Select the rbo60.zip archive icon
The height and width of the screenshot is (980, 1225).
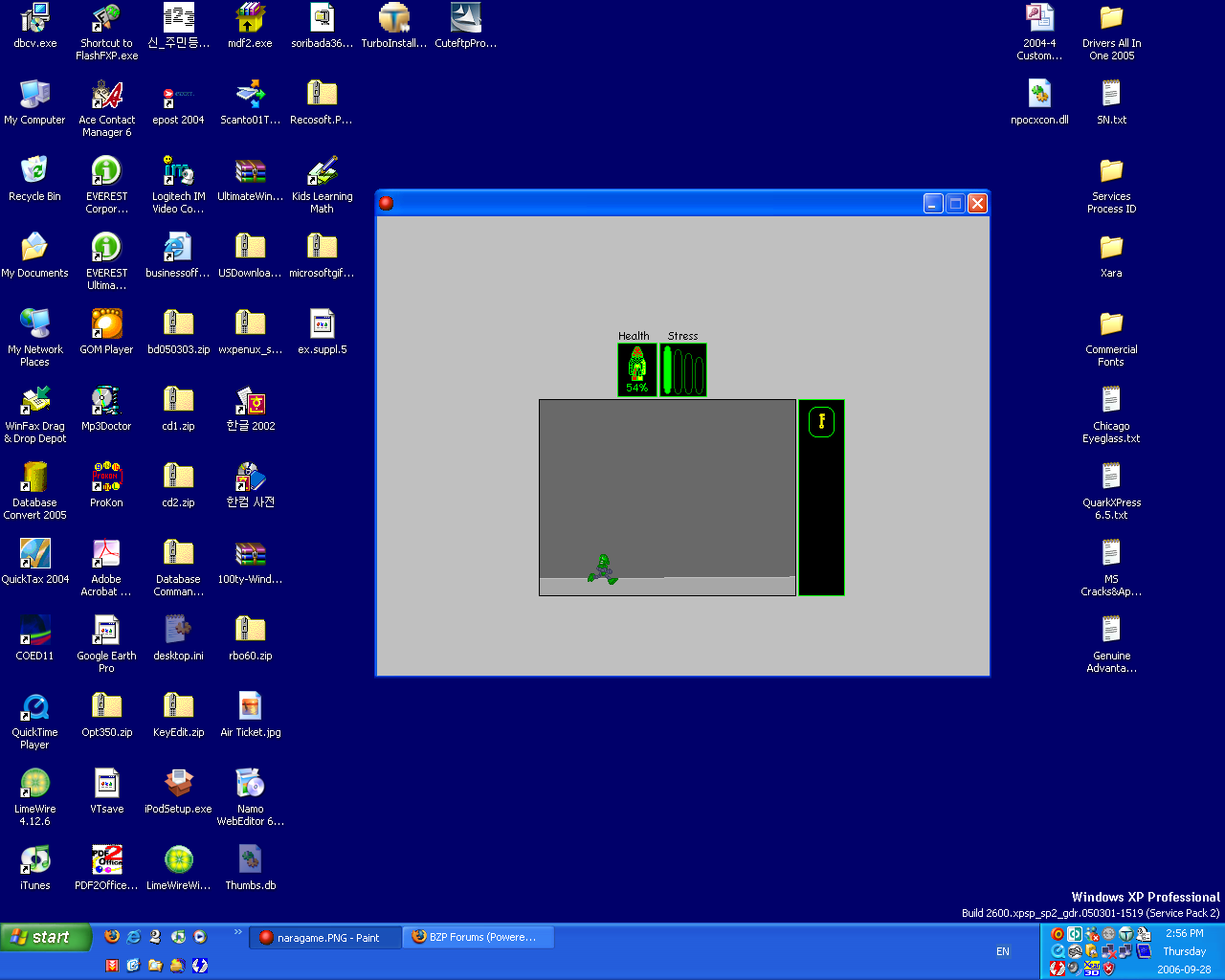tap(250, 638)
